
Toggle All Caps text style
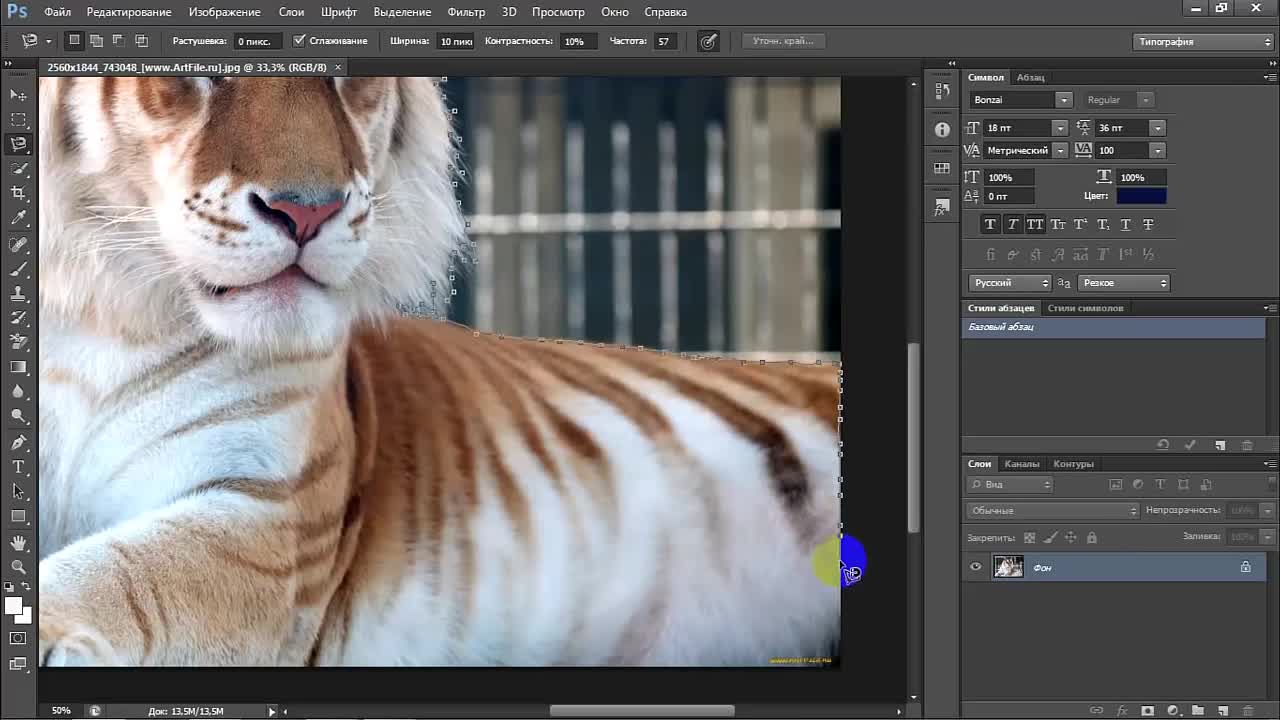pyautogui.click(x=1035, y=224)
